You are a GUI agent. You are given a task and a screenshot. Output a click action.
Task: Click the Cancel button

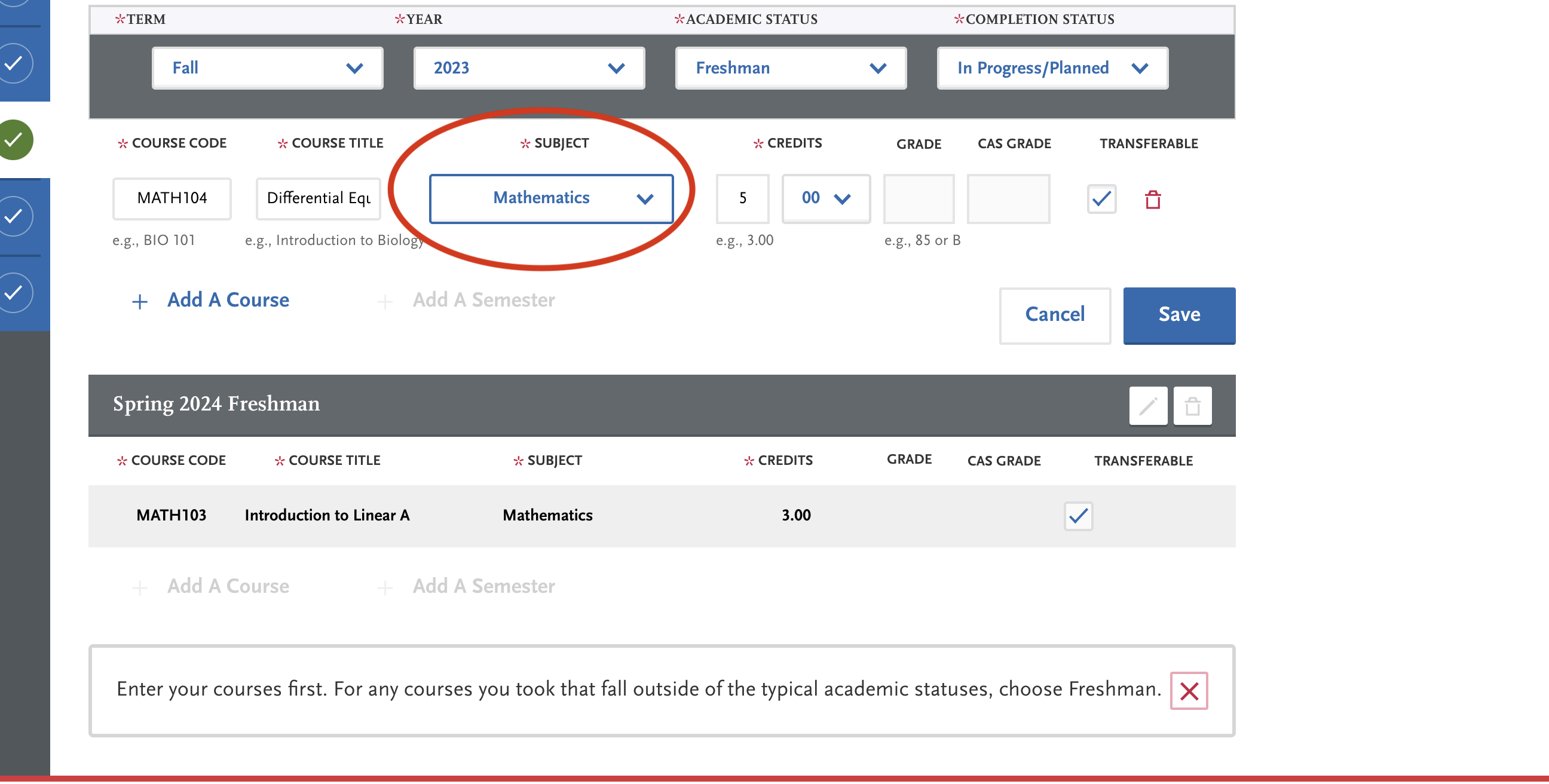click(1054, 316)
